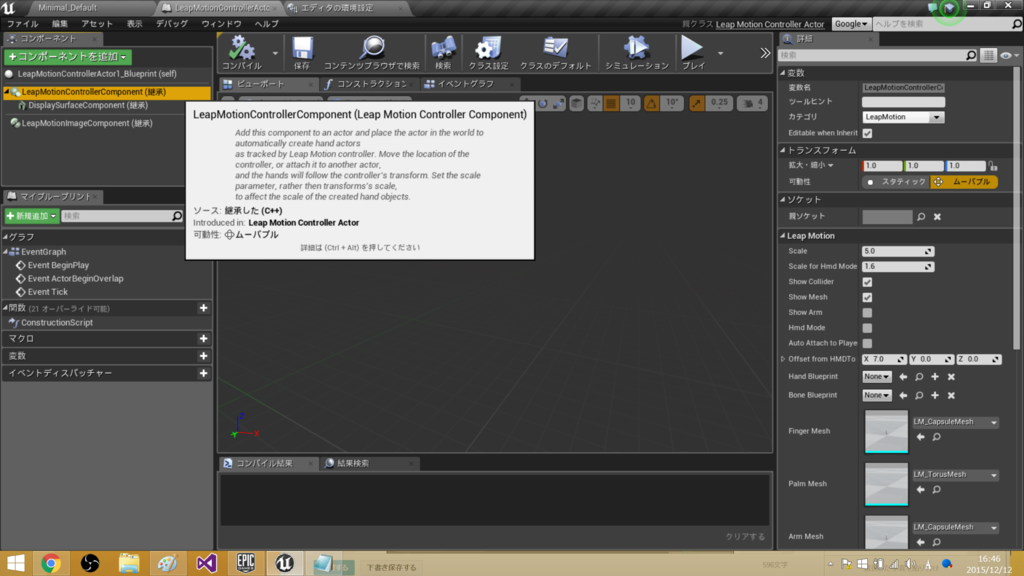Enable Hmd Mode checkbox
Screen dimensions: 1024x576
[867, 328]
